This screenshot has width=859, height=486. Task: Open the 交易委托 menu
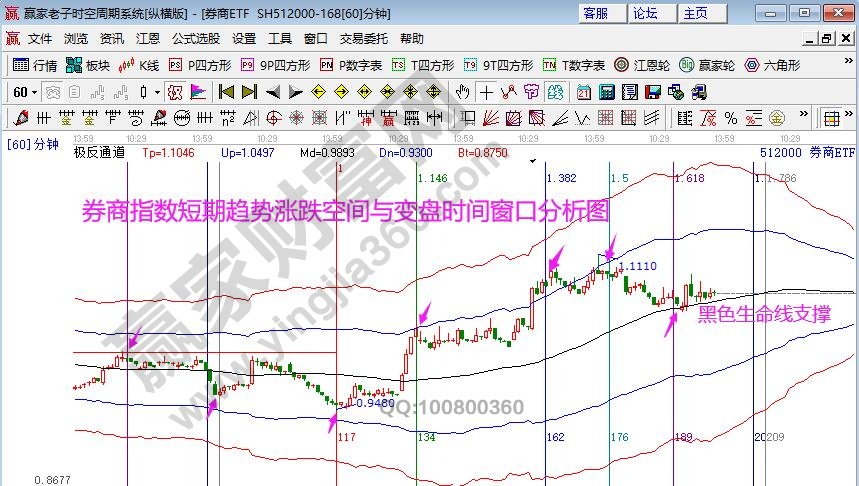[364, 39]
